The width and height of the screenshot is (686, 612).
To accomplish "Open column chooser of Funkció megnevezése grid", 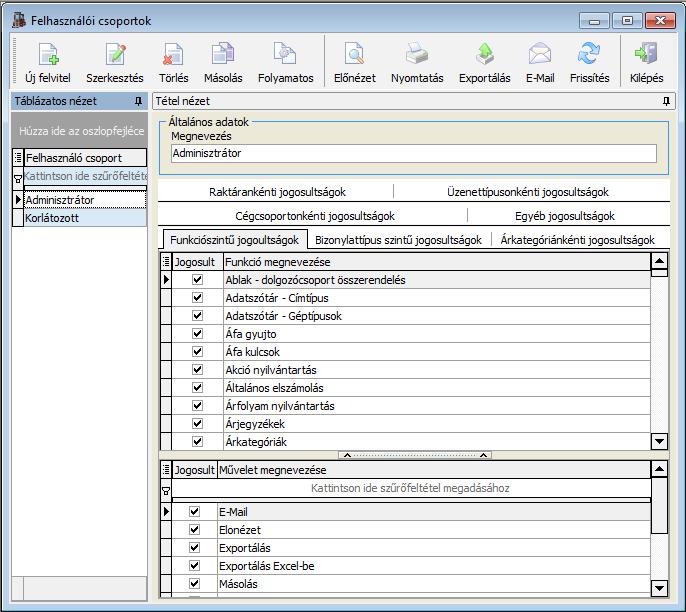I will pyautogui.click(x=166, y=262).
